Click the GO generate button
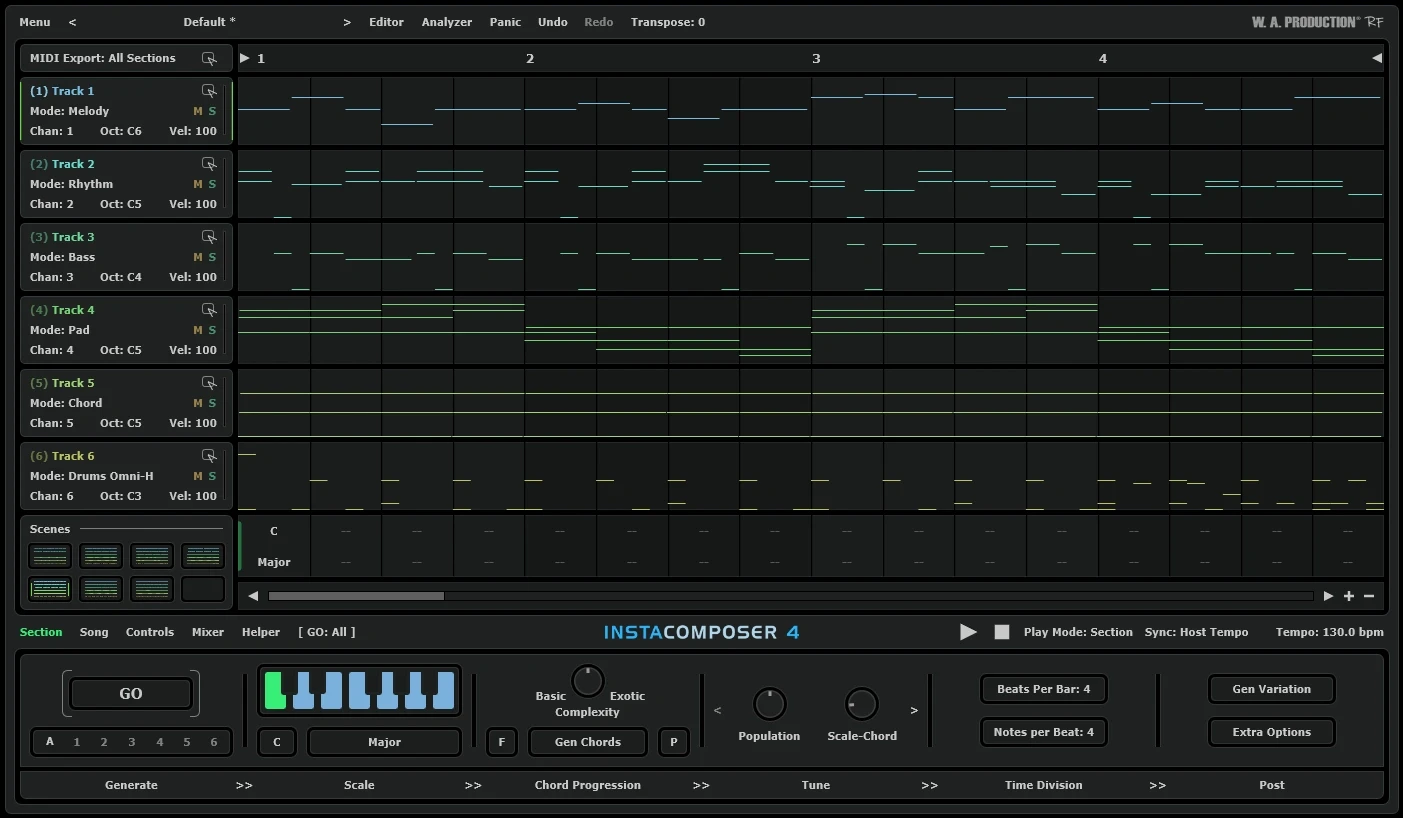This screenshot has width=1403, height=818. click(x=131, y=693)
